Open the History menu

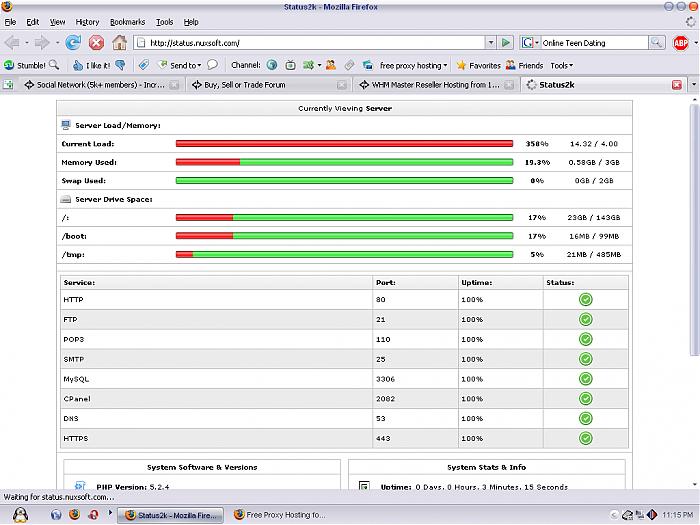87,21
